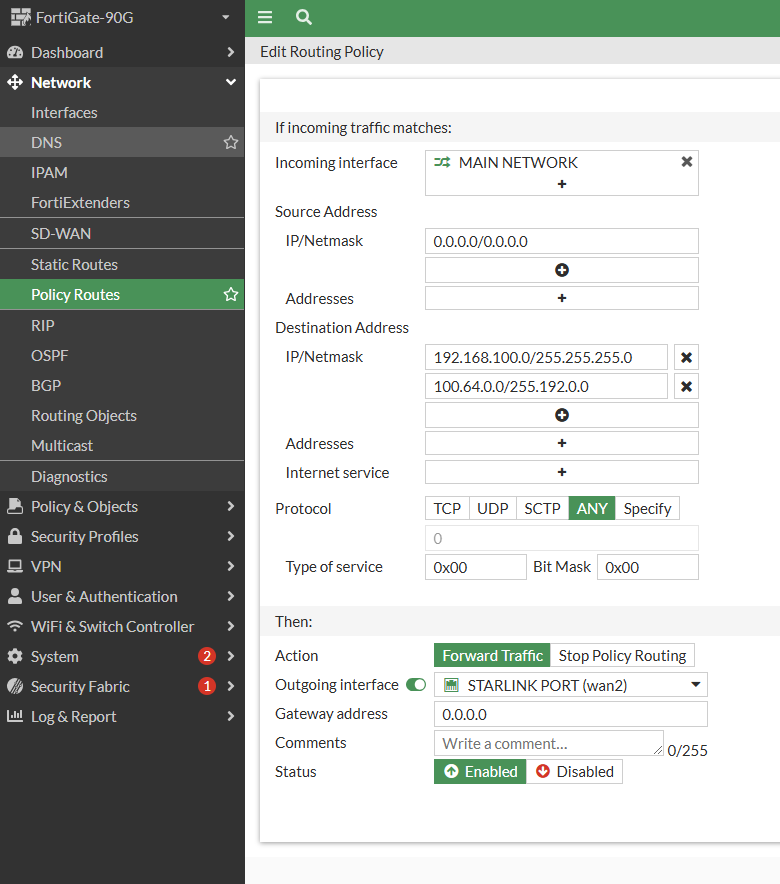Delete the 192.168.100.0 destination entry
This screenshot has height=884, width=780.
(686, 357)
